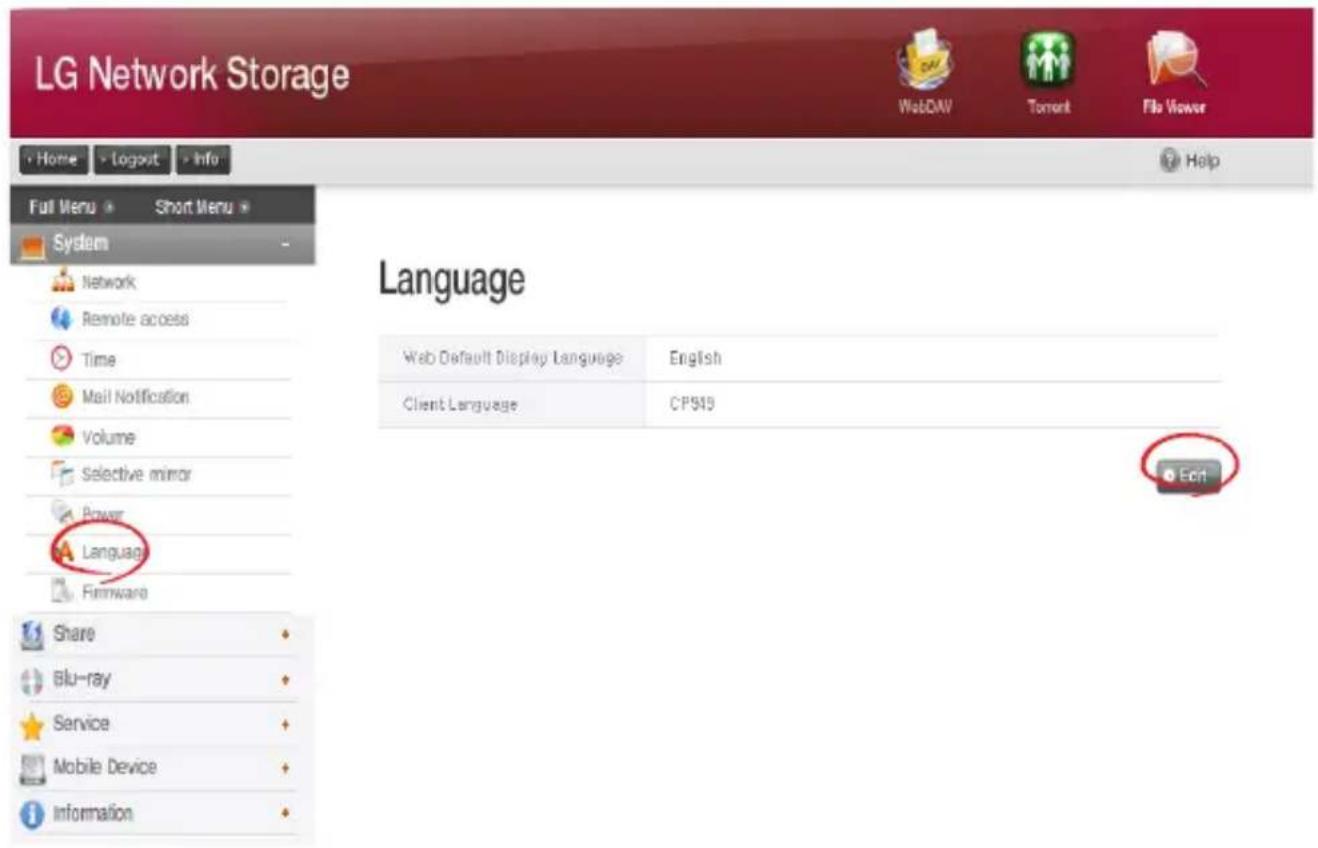The width and height of the screenshot is (1318, 848).
Task: Click the Firmware menu icon
Action: pyautogui.click(x=62, y=592)
